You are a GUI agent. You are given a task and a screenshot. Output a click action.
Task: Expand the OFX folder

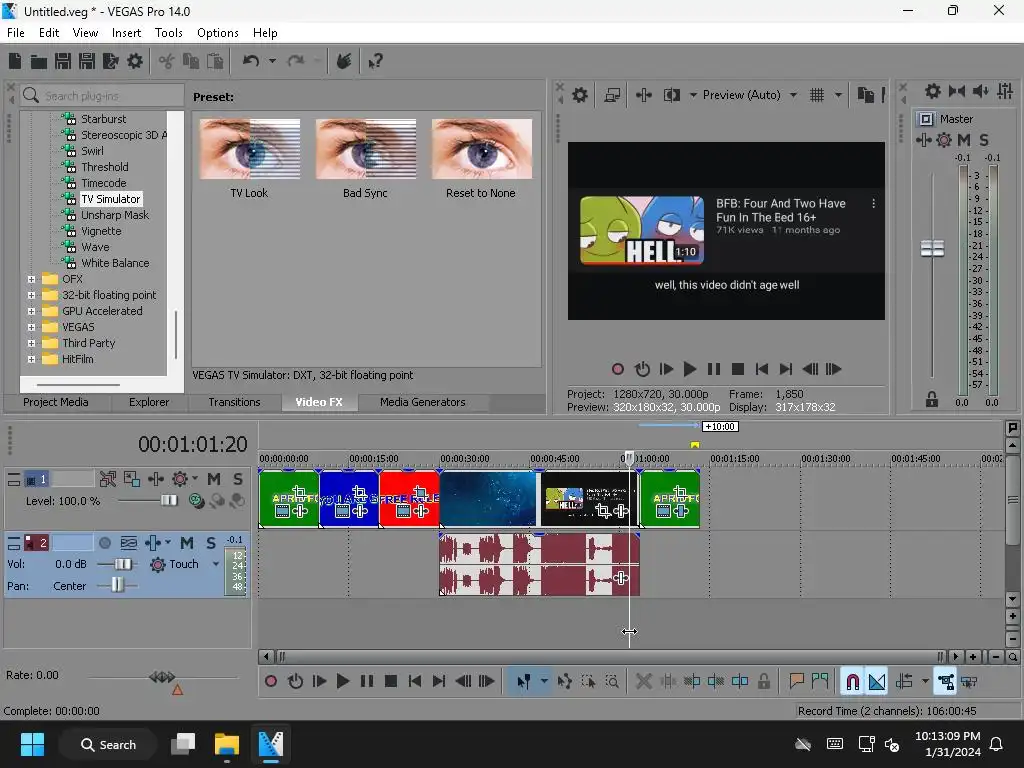click(x=31, y=279)
